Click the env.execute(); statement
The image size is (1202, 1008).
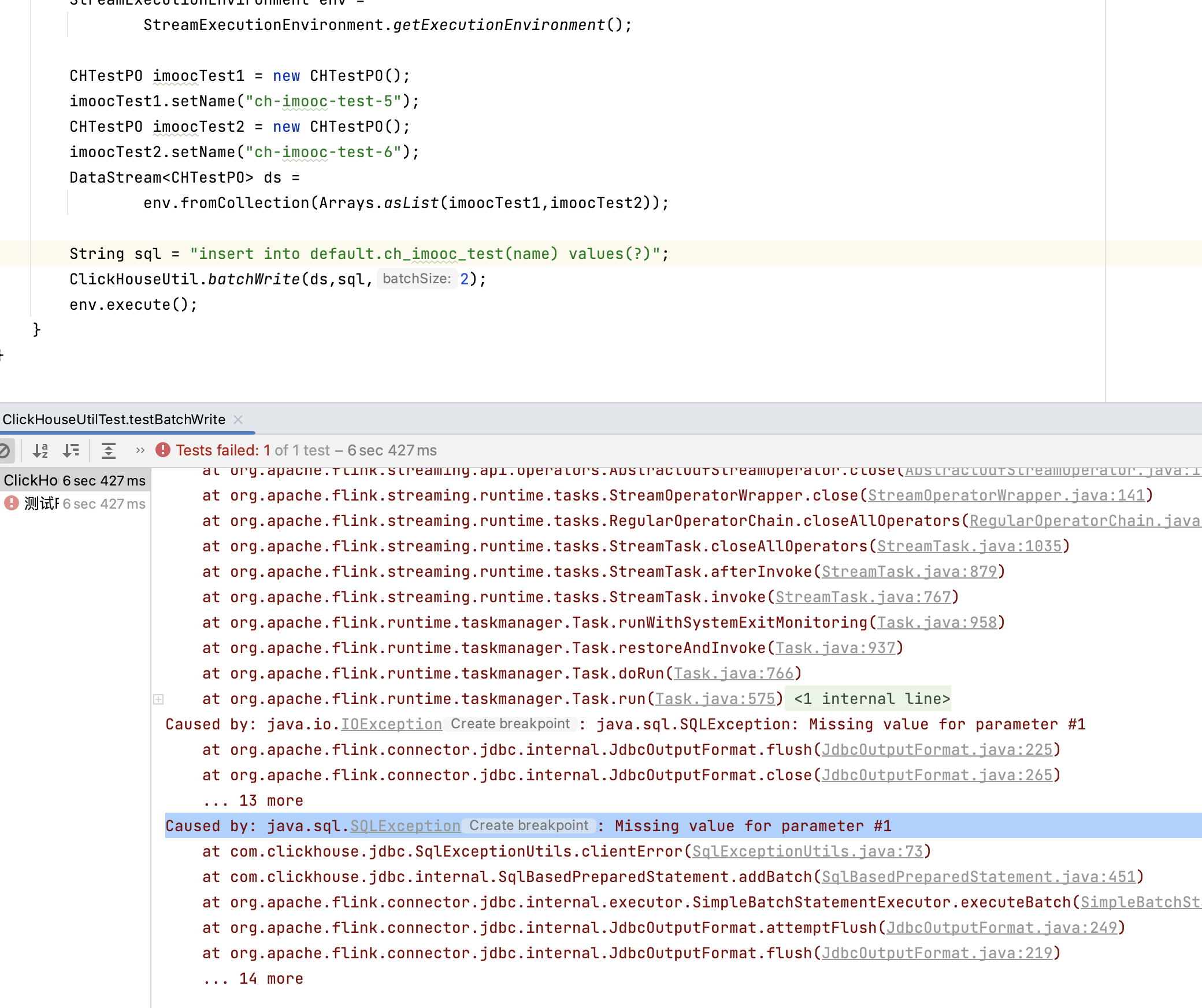[x=133, y=305]
